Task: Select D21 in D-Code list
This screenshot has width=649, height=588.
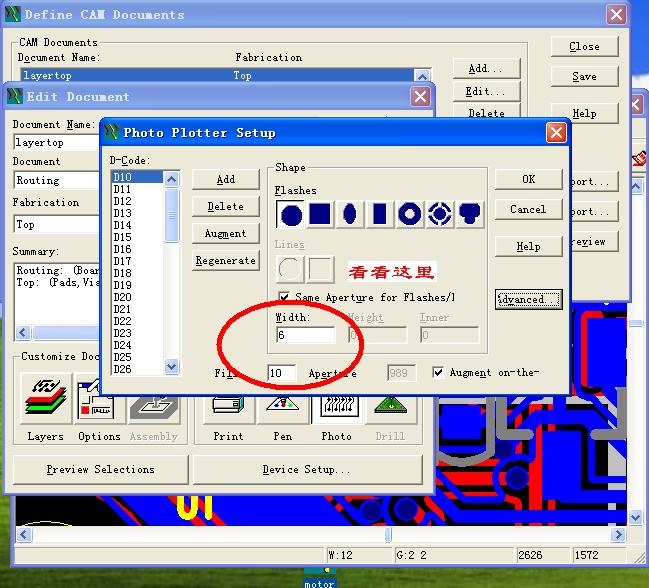Action: pos(137,309)
